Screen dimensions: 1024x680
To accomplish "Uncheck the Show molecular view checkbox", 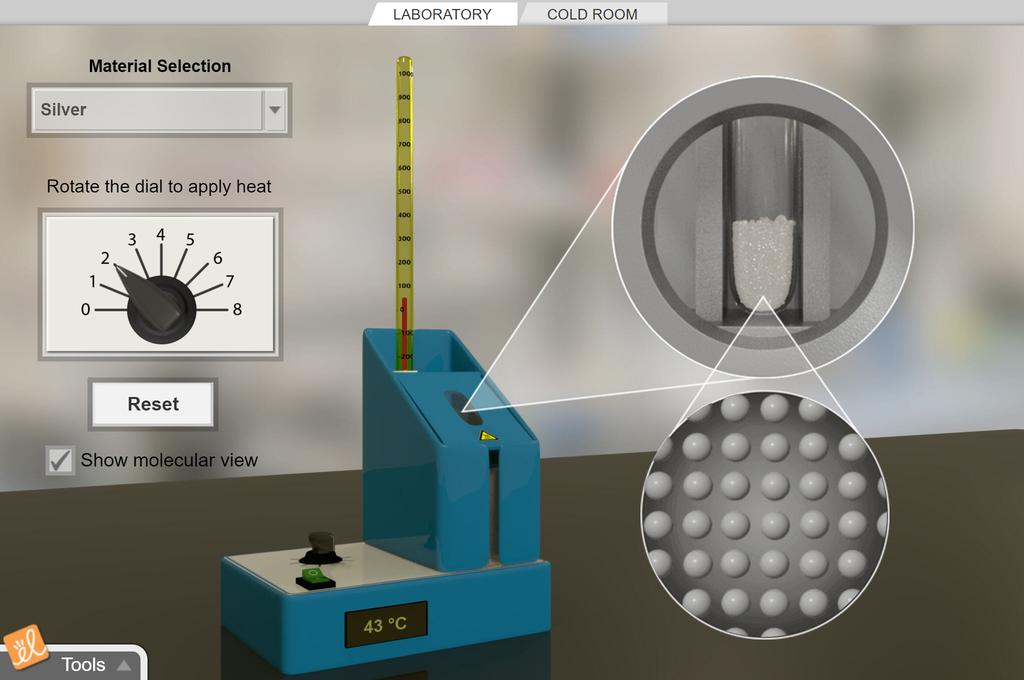I will coord(61,460).
